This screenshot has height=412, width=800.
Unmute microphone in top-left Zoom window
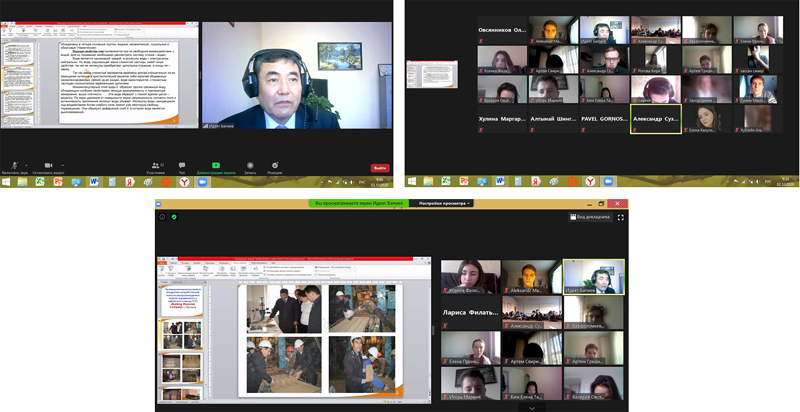point(14,167)
